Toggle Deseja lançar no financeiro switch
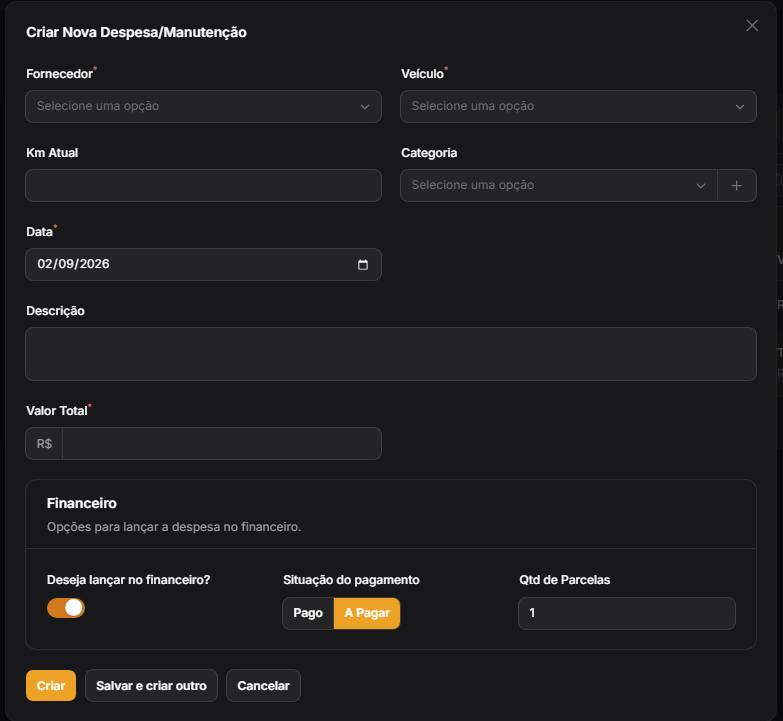The image size is (783, 721). tap(66, 608)
